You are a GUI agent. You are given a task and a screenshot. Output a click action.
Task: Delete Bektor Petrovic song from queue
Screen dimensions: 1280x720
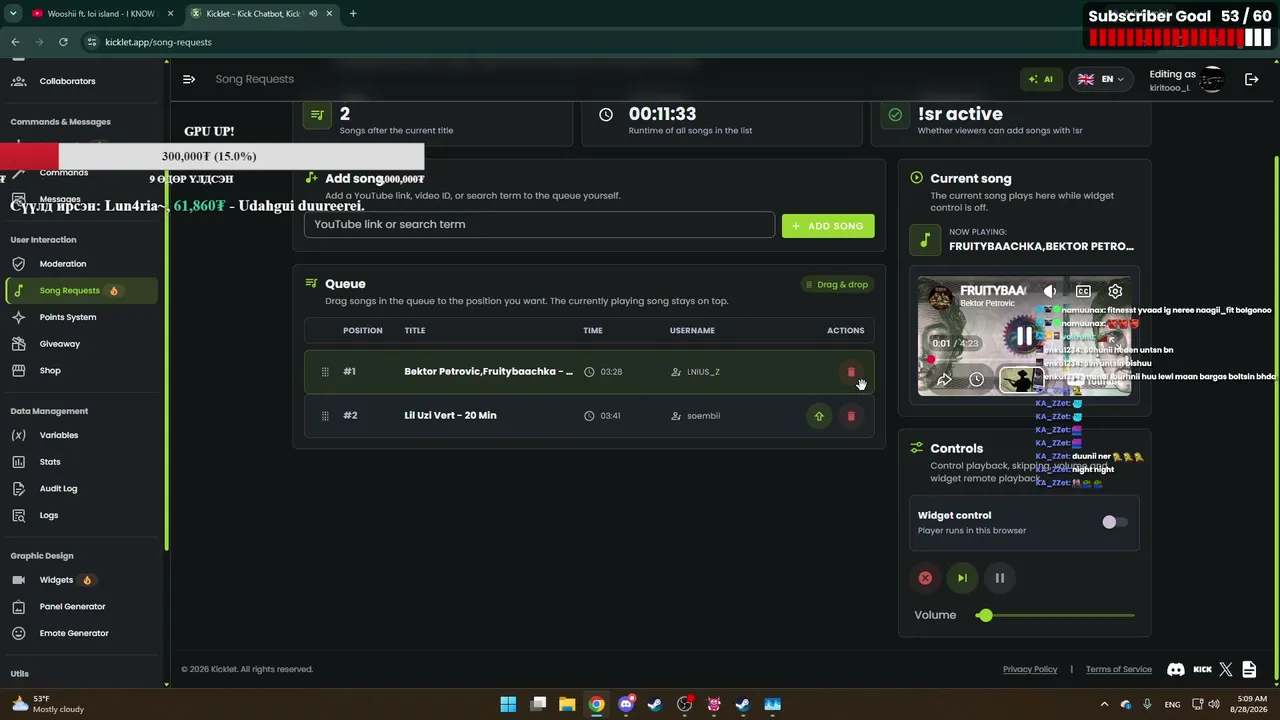(x=851, y=372)
